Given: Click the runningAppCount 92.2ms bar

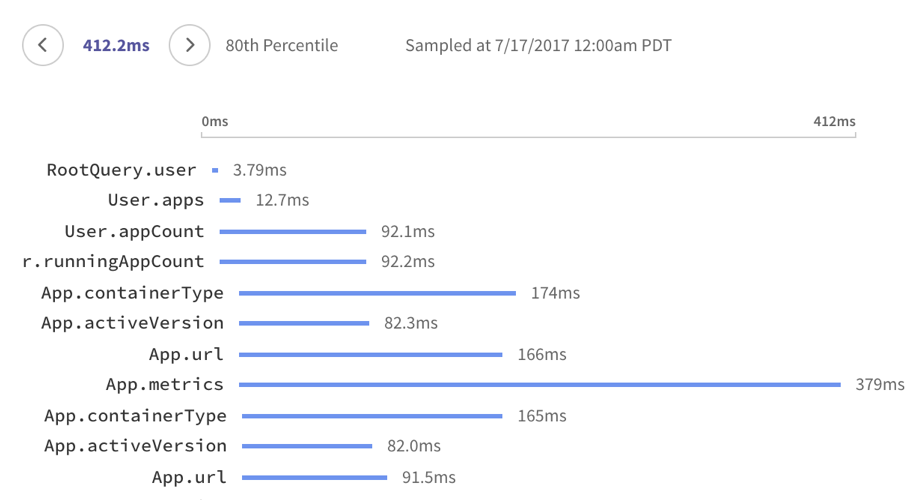Looking at the screenshot, I should point(293,262).
